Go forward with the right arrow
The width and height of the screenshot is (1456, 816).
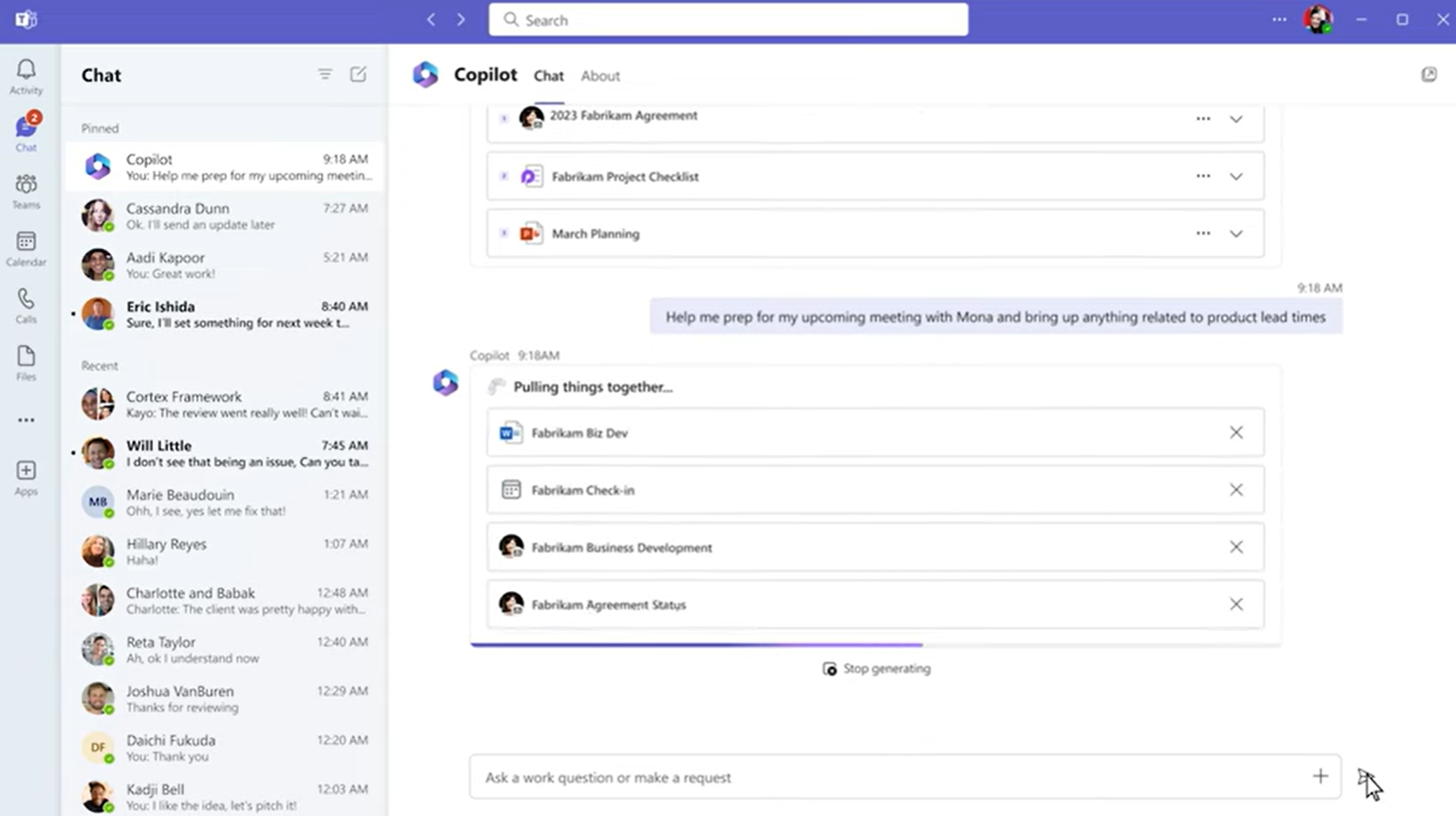(x=461, y=19)
